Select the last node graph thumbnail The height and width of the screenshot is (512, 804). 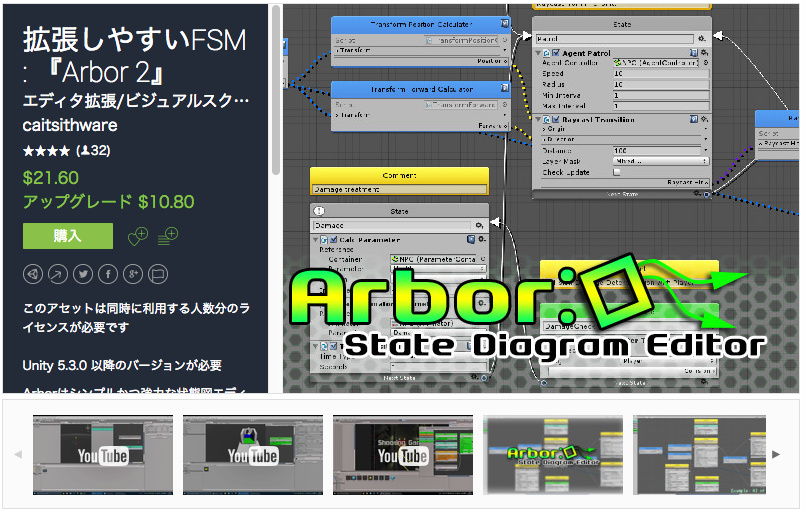699,455
